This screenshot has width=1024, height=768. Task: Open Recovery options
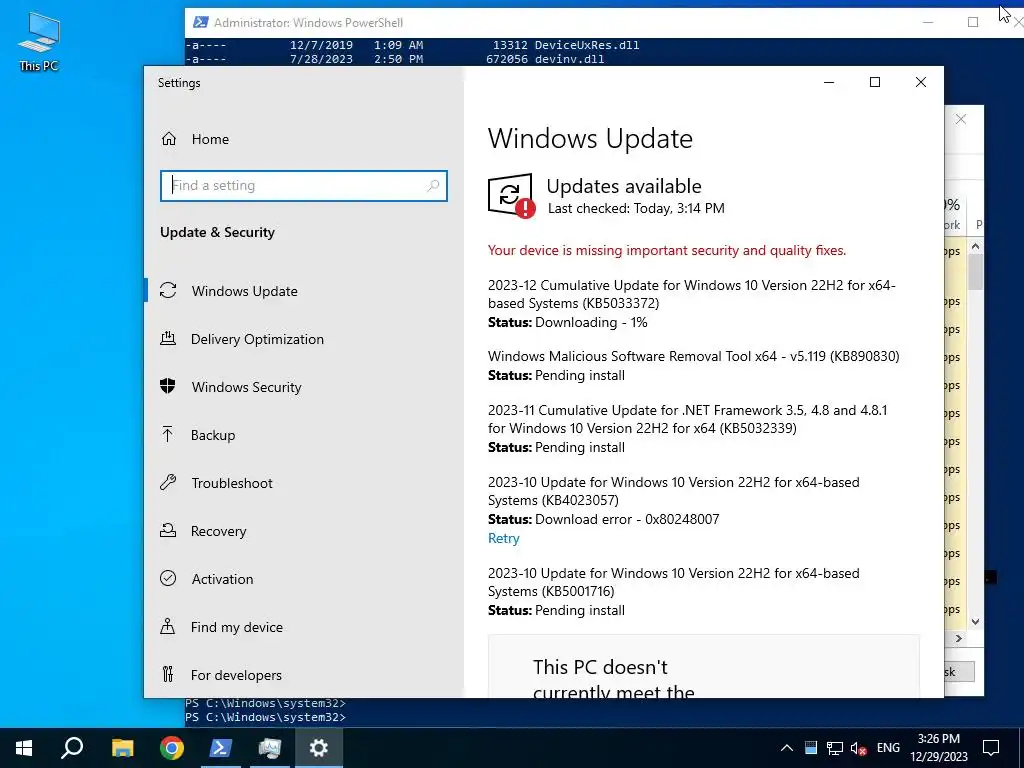218,531
